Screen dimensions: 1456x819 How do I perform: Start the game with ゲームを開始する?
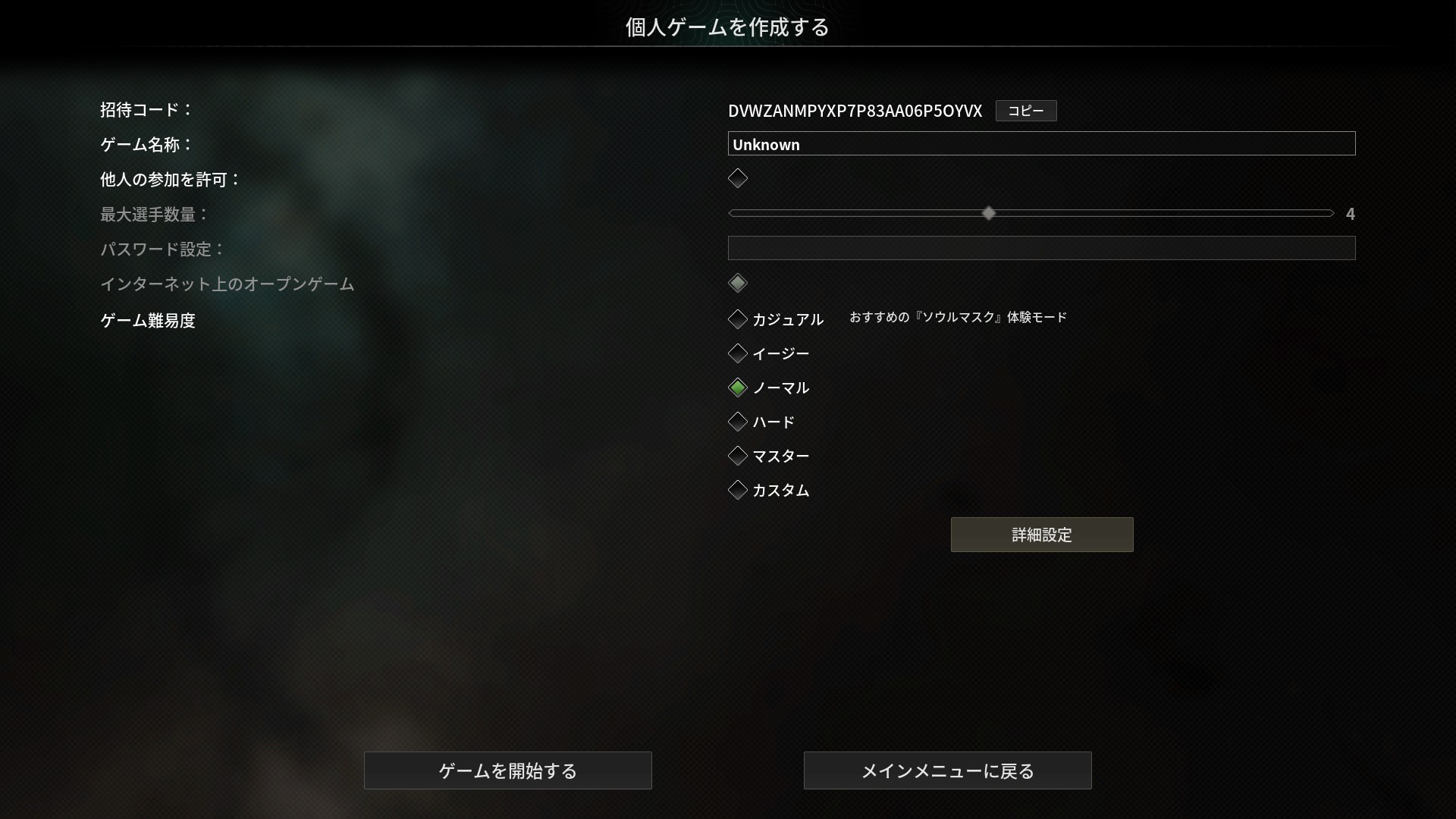[508, 770]
